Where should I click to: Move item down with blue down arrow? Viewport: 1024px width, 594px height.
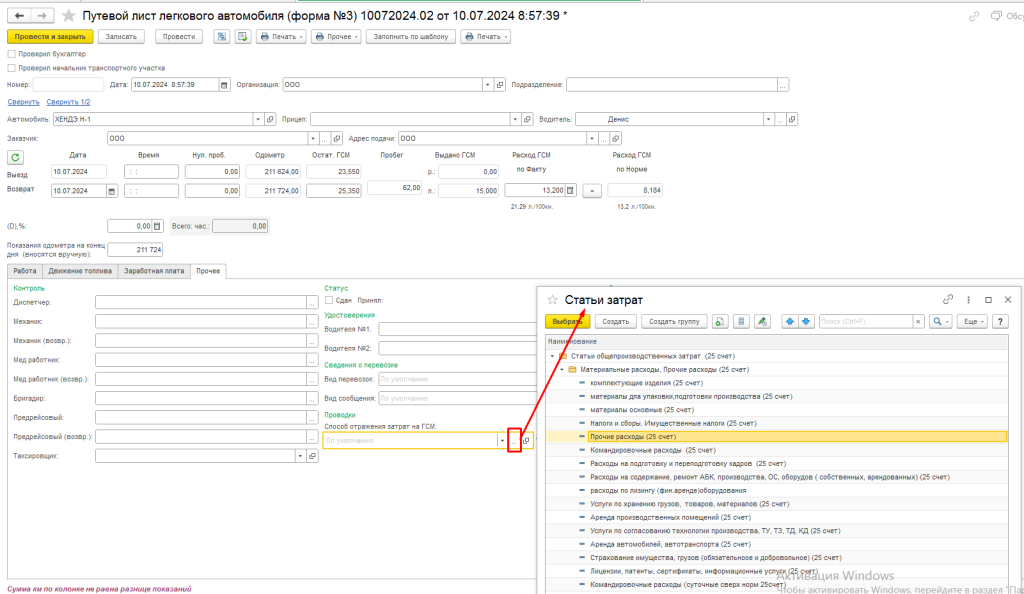tap(806, 322)
